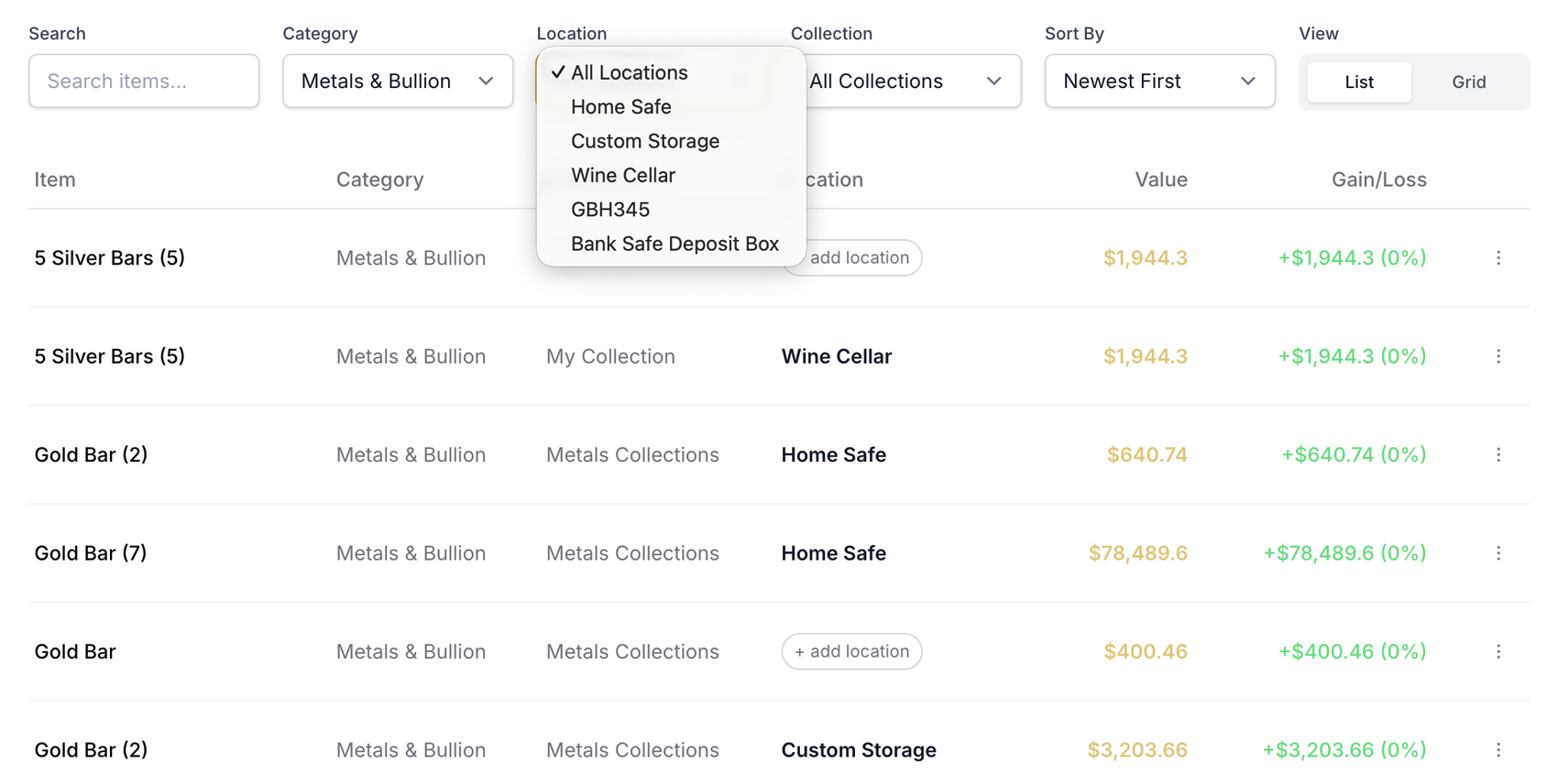Choose Wine Cellar in location menu
Screen dimensions: 1547x784
pyautogui.click(x=622, y=176)
